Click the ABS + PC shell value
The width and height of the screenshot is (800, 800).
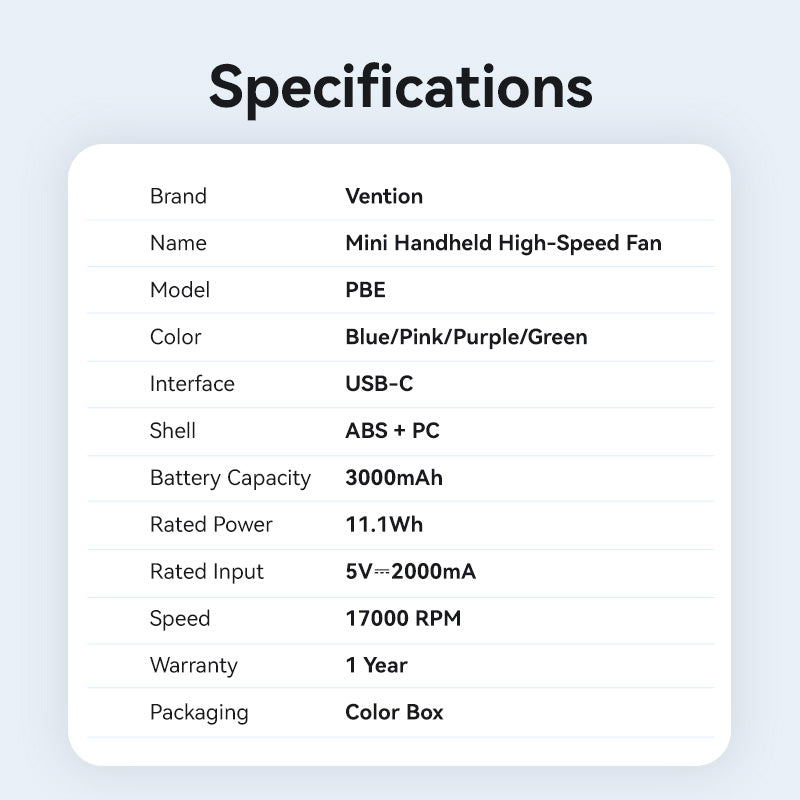(x=392, y=431)
